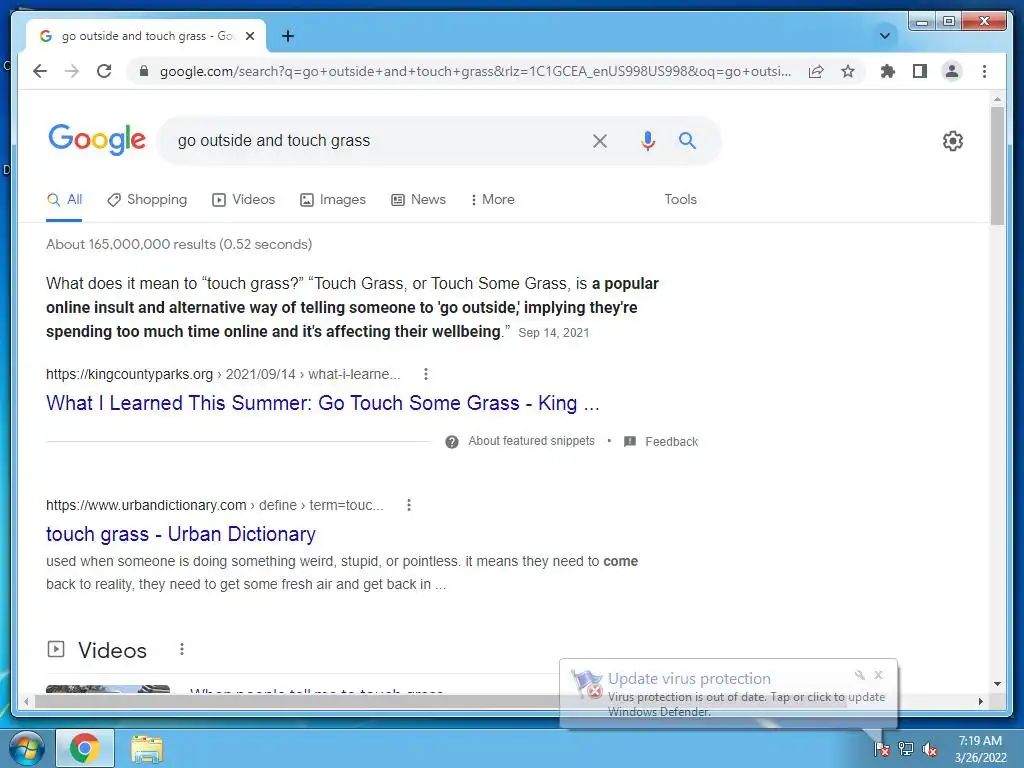Click the video thumbnail under Videos

108,689
